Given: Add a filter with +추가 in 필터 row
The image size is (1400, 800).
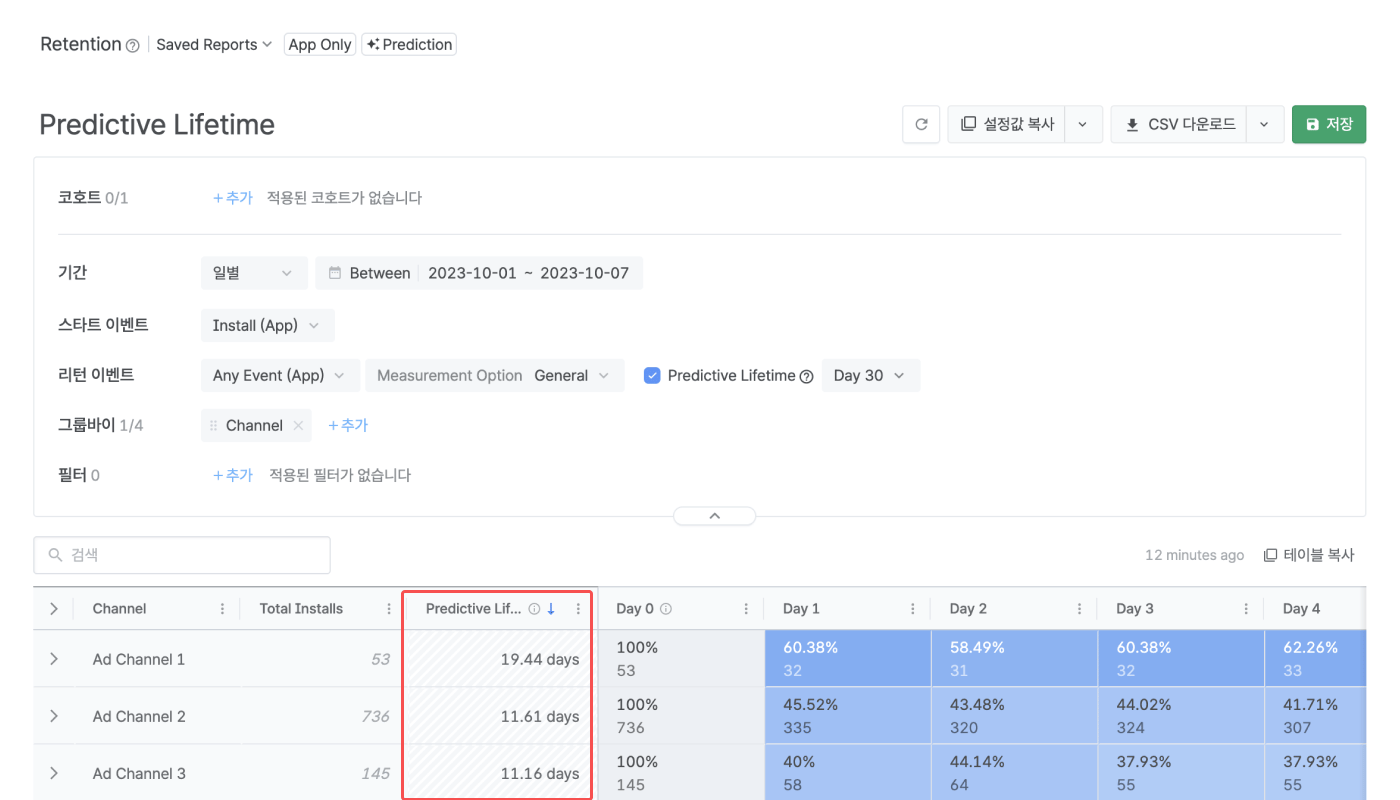Looking at the screenshot, I should [x=233, y=475].
